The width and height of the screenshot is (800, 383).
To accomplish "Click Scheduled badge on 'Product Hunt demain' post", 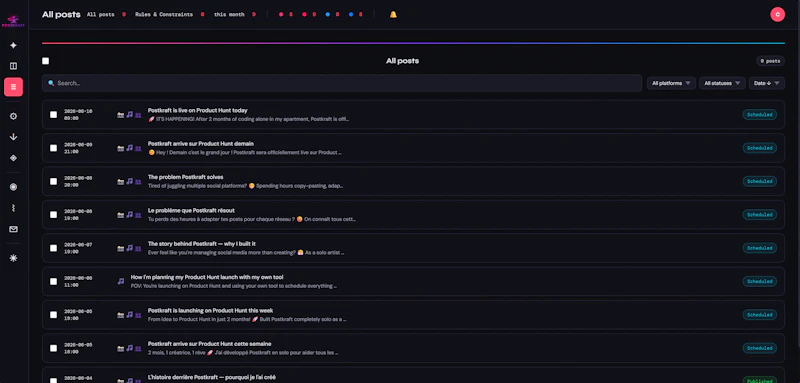I will coord(759,148).
